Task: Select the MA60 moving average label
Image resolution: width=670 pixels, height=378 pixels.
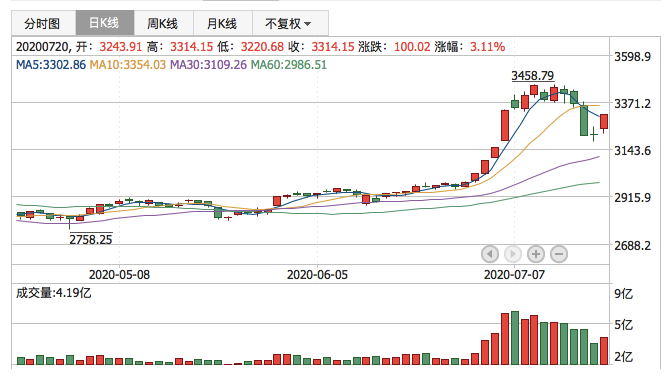Action: coord(288,65)
